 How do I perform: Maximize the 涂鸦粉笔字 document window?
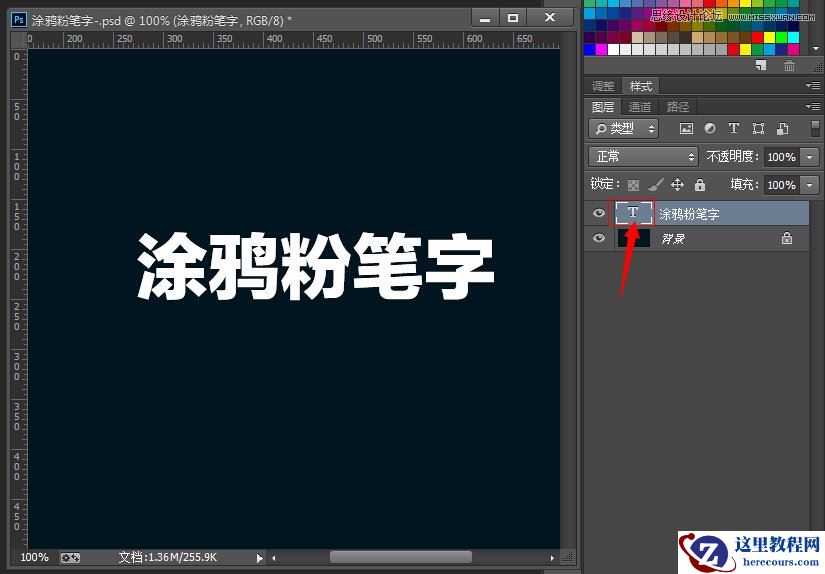(512, 18)
